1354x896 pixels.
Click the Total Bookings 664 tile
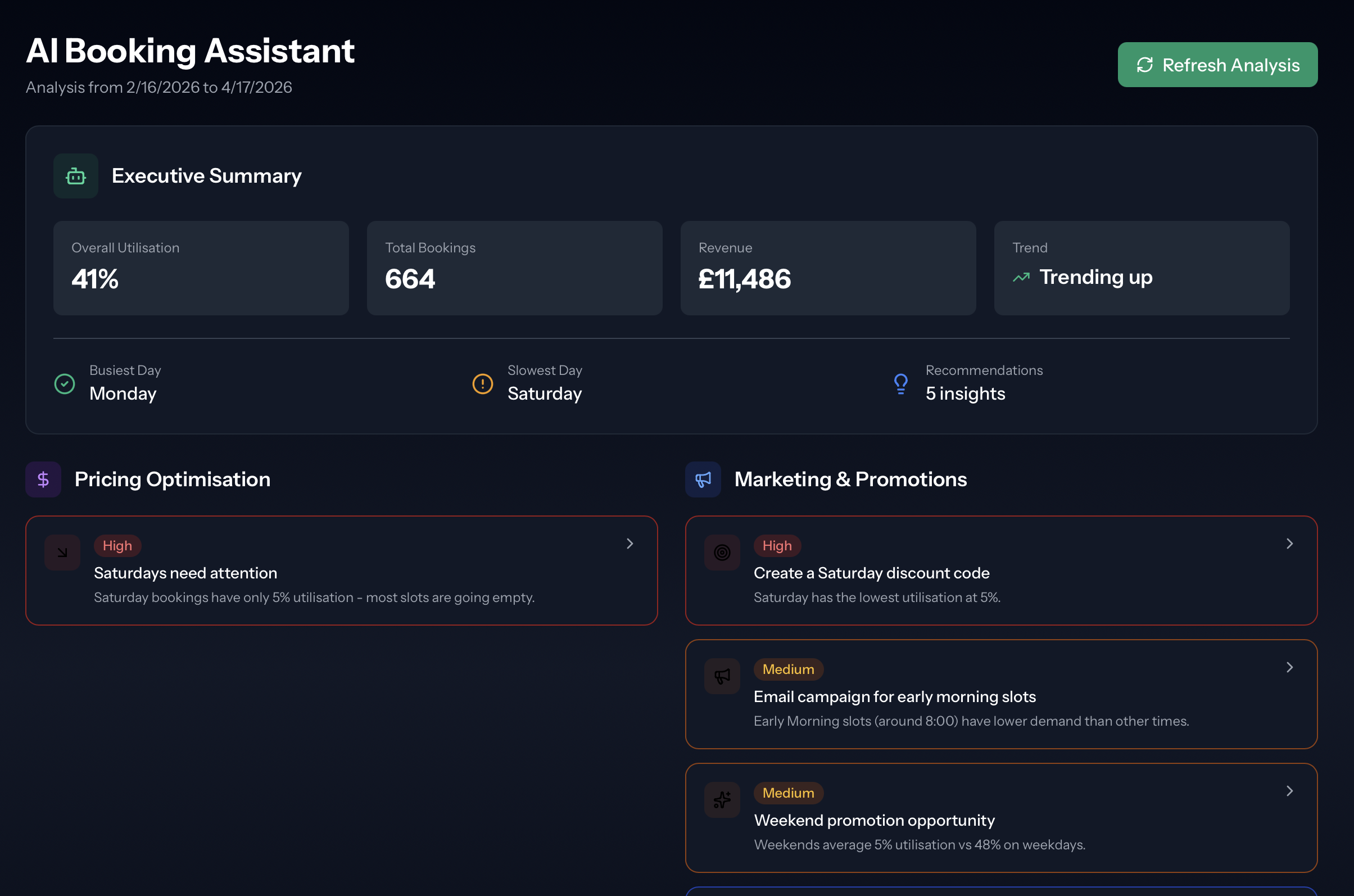[515, 268]
